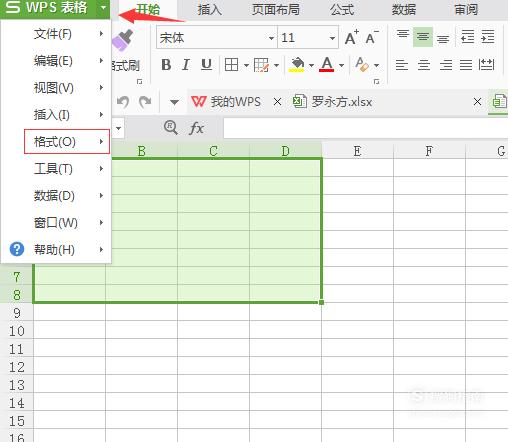Image resolution: width=508 pixels, height=442 pixels.
Task: Click the draw border table icon
Action: 261,65
